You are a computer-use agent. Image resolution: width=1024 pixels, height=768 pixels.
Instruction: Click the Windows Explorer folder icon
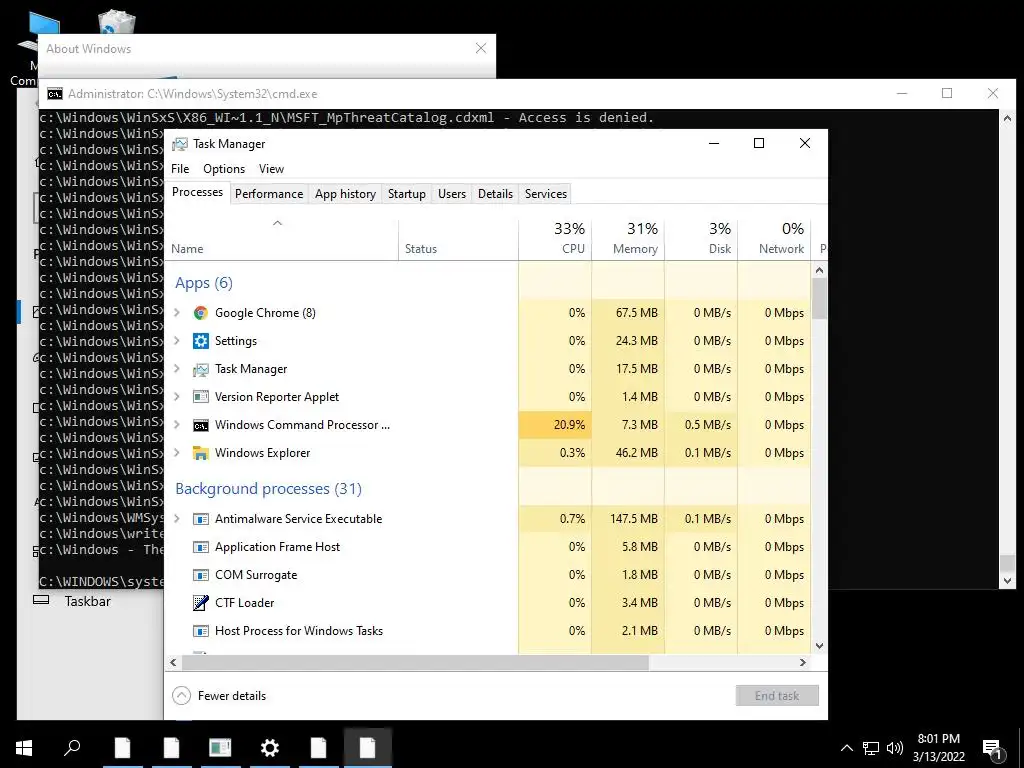tap(200, 453)
